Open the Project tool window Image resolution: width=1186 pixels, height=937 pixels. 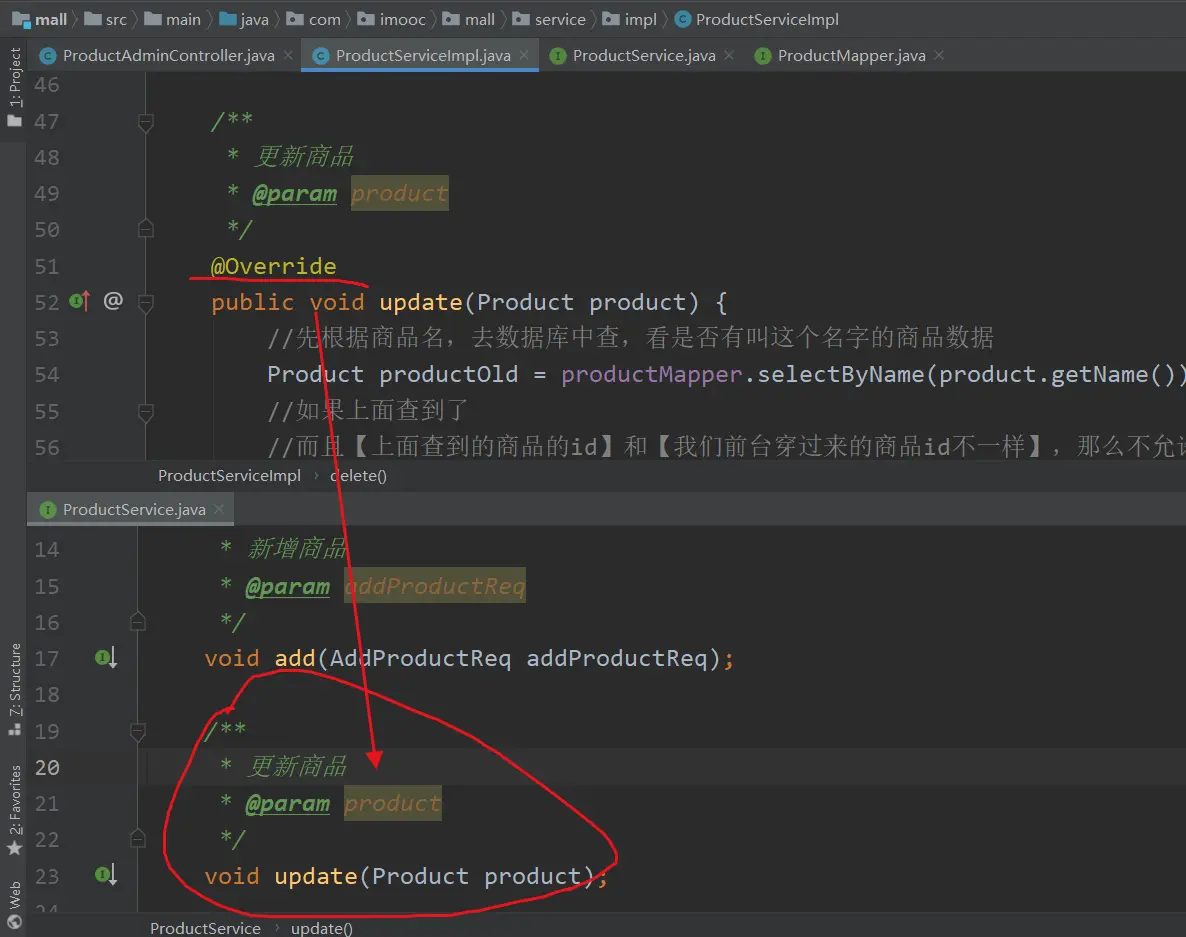pos(14,87)
